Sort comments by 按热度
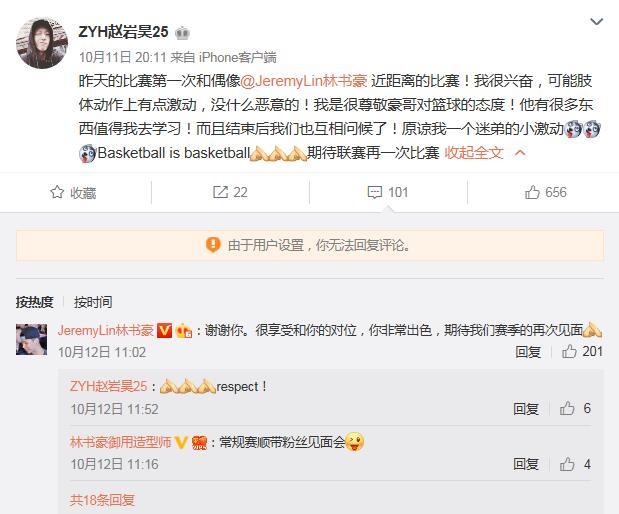619x514 pixels. coord(34,302)
